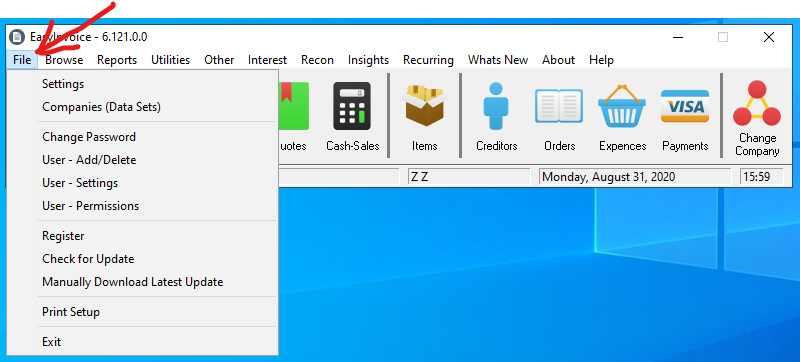
Task: Open the Reports menu
Action: (117, 60)
